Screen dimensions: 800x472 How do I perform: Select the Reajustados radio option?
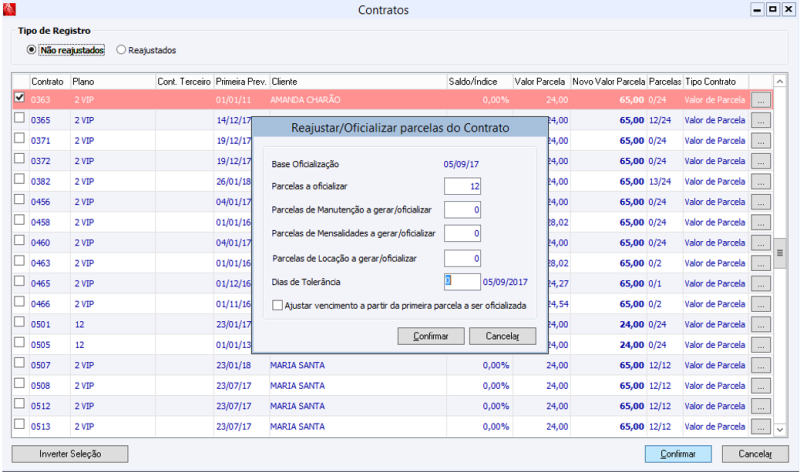click(122, 49)
